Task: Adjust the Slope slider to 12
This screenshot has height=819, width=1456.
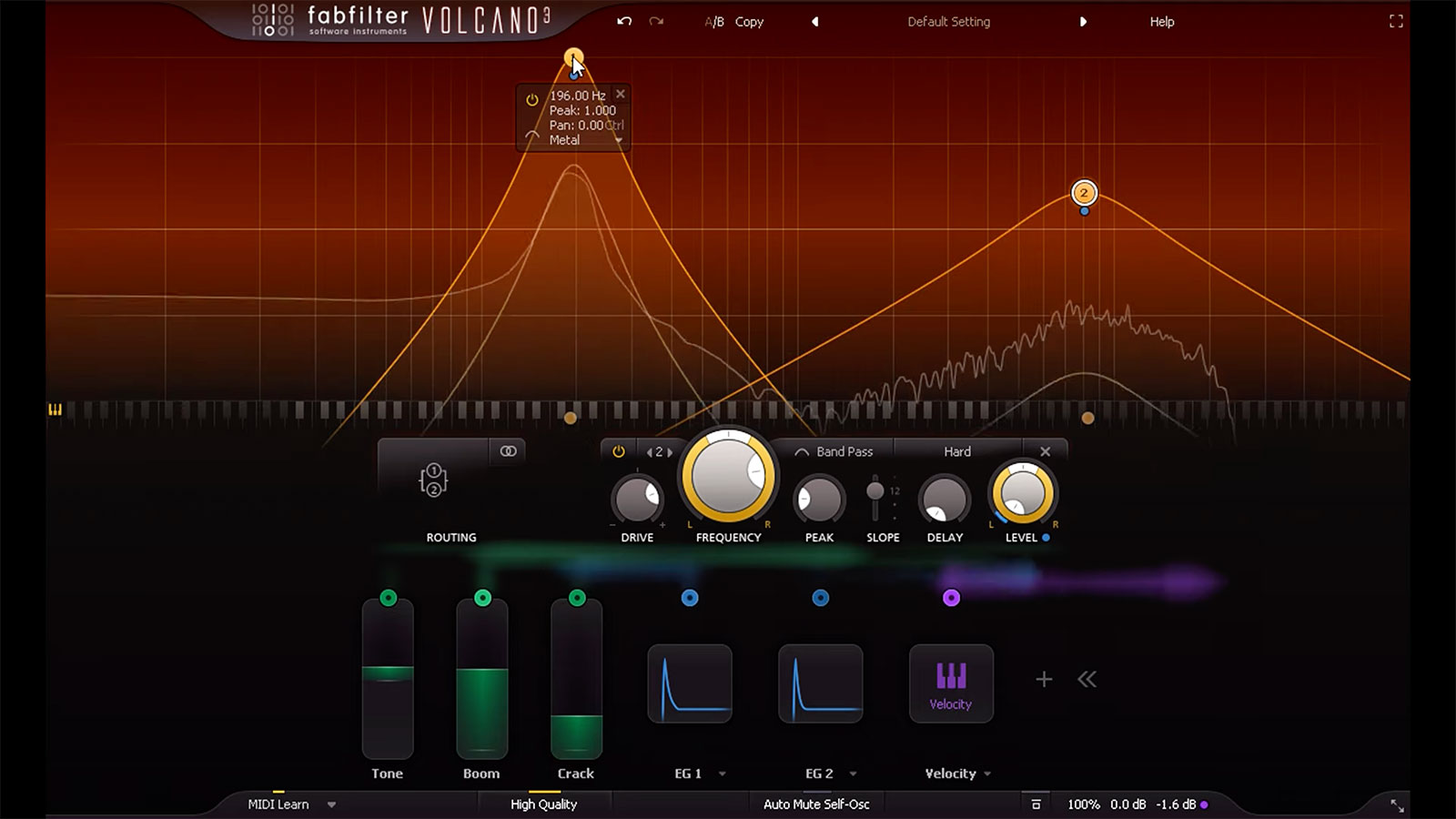Action: 876,491
